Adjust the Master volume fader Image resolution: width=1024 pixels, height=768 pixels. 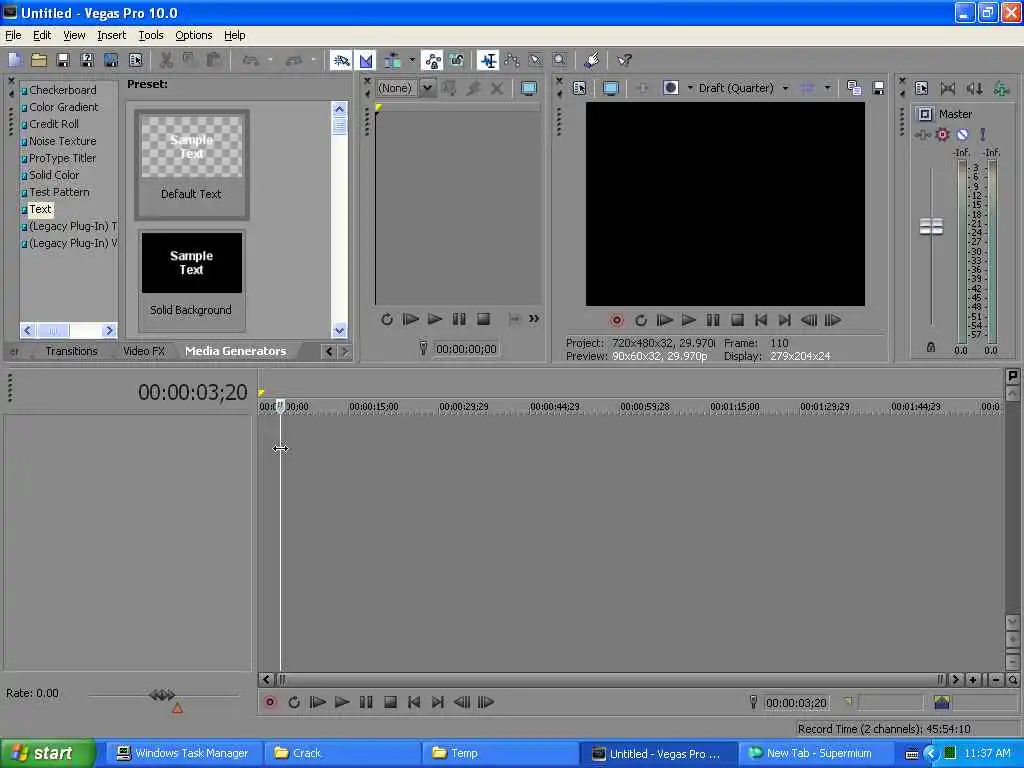point(931,226)
